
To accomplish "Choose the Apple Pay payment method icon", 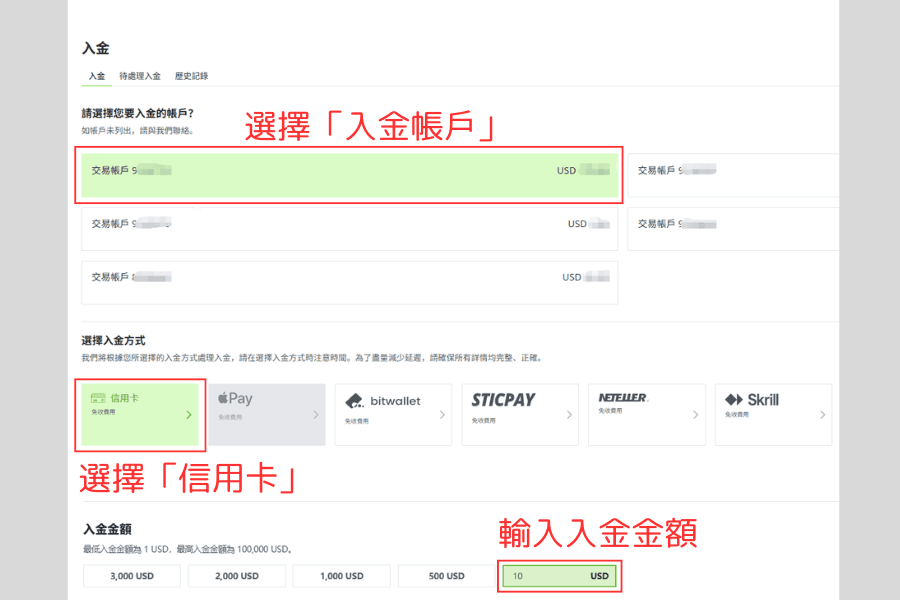I will tap(267, 414).
